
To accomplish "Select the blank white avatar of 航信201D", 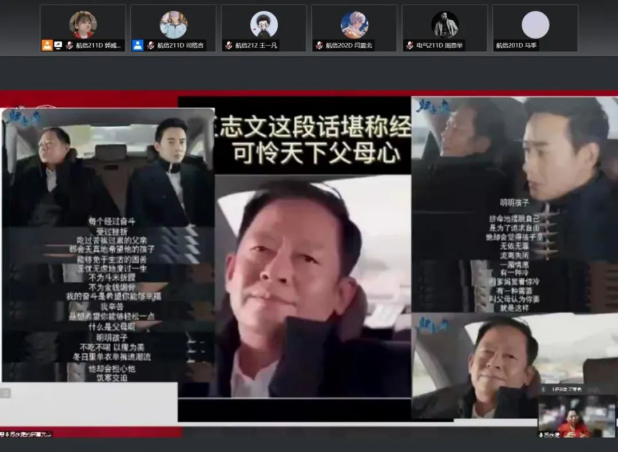I will click(x=536, y=24).
